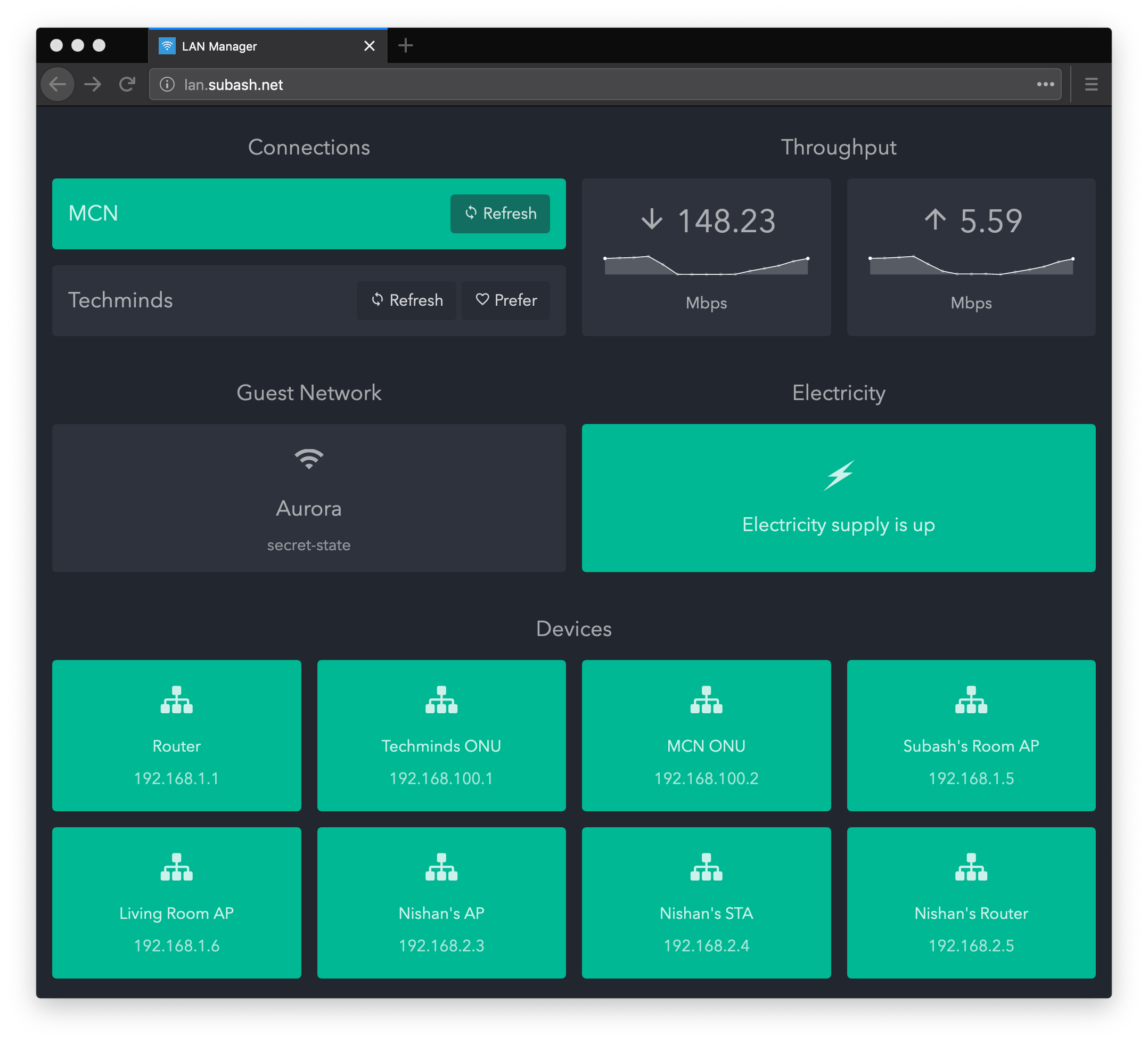Click the download throughput sparkline chart
The image size is (1148, 1043).
point(706,266)
